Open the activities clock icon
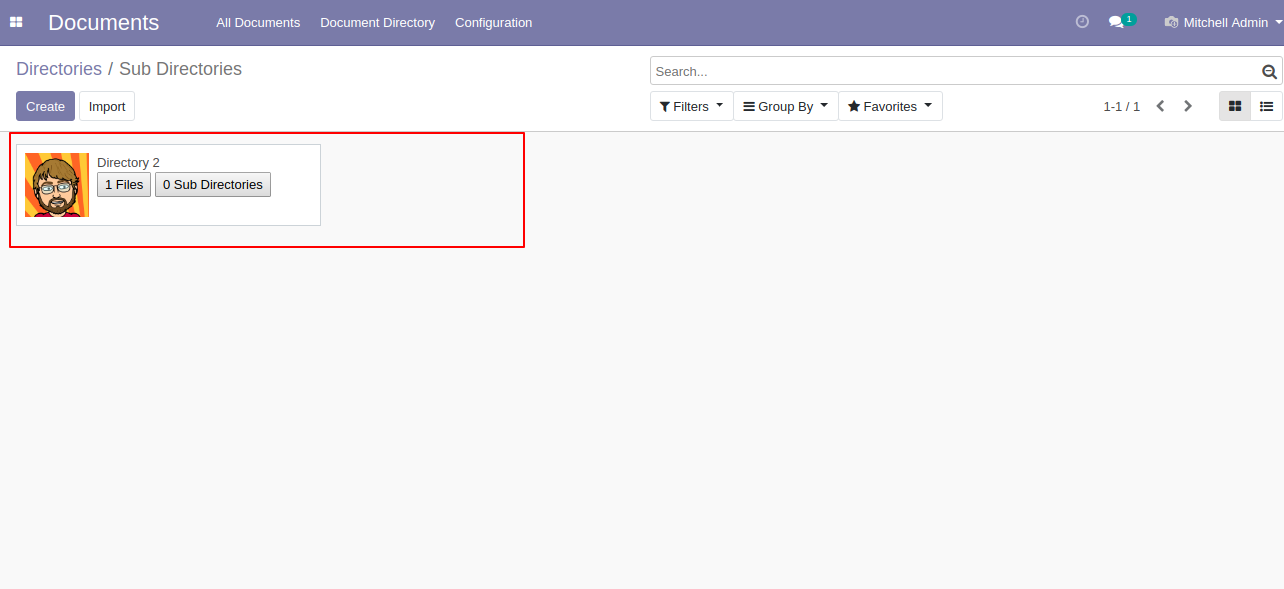 (x=1082, y=22)
